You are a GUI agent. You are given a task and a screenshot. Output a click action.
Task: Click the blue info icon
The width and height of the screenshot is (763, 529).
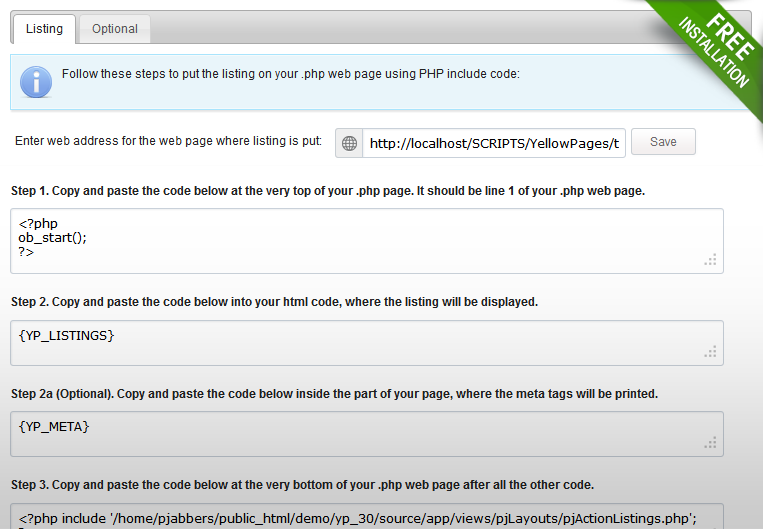(36, 82)
